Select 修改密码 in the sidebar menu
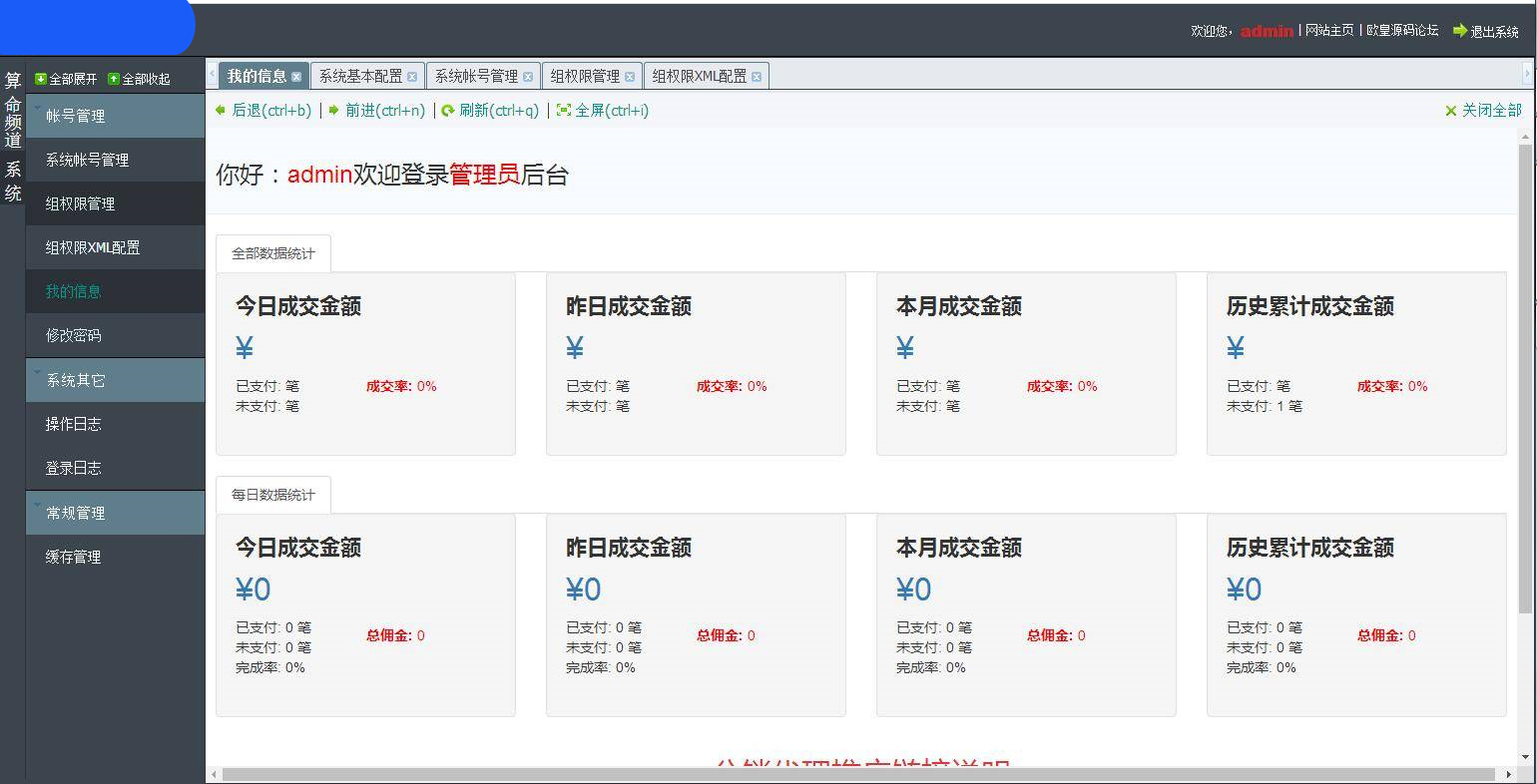This screenshot has width=1537, height=784. click(72, 335)
